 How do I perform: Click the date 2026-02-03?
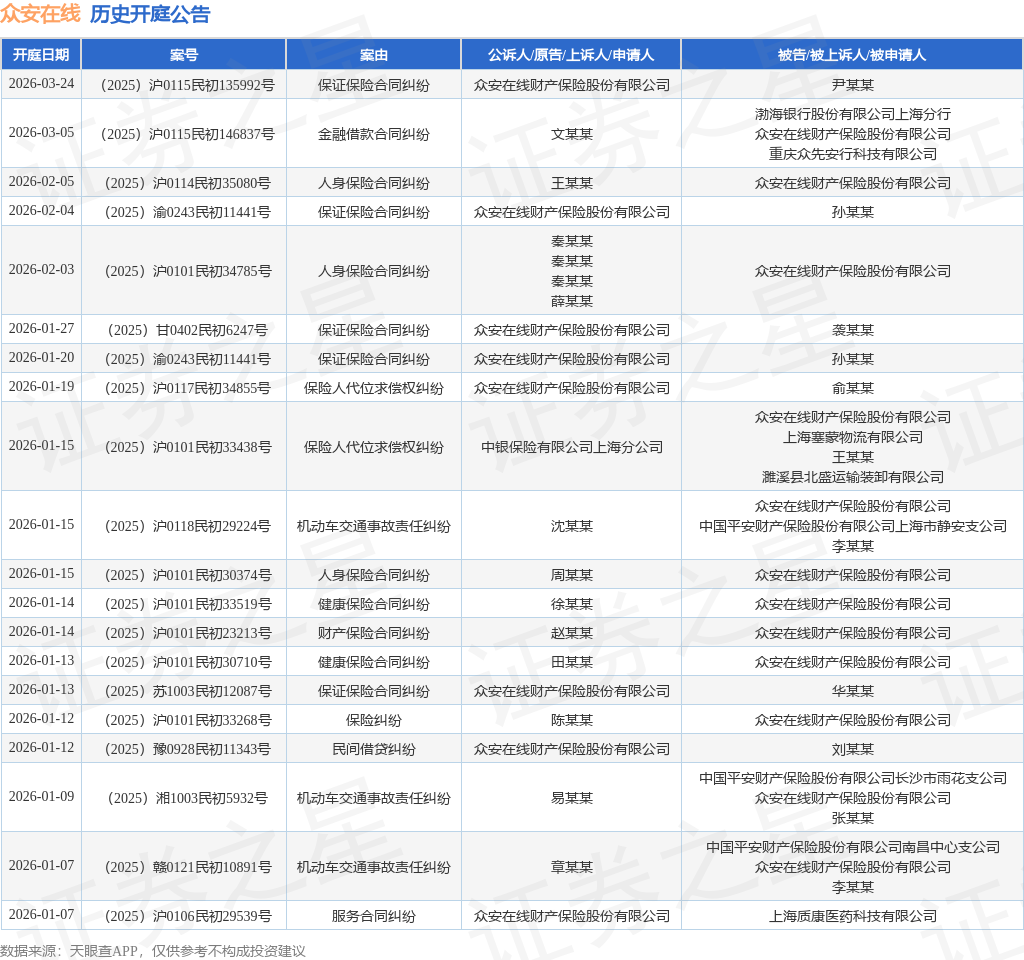pos(41,270)
